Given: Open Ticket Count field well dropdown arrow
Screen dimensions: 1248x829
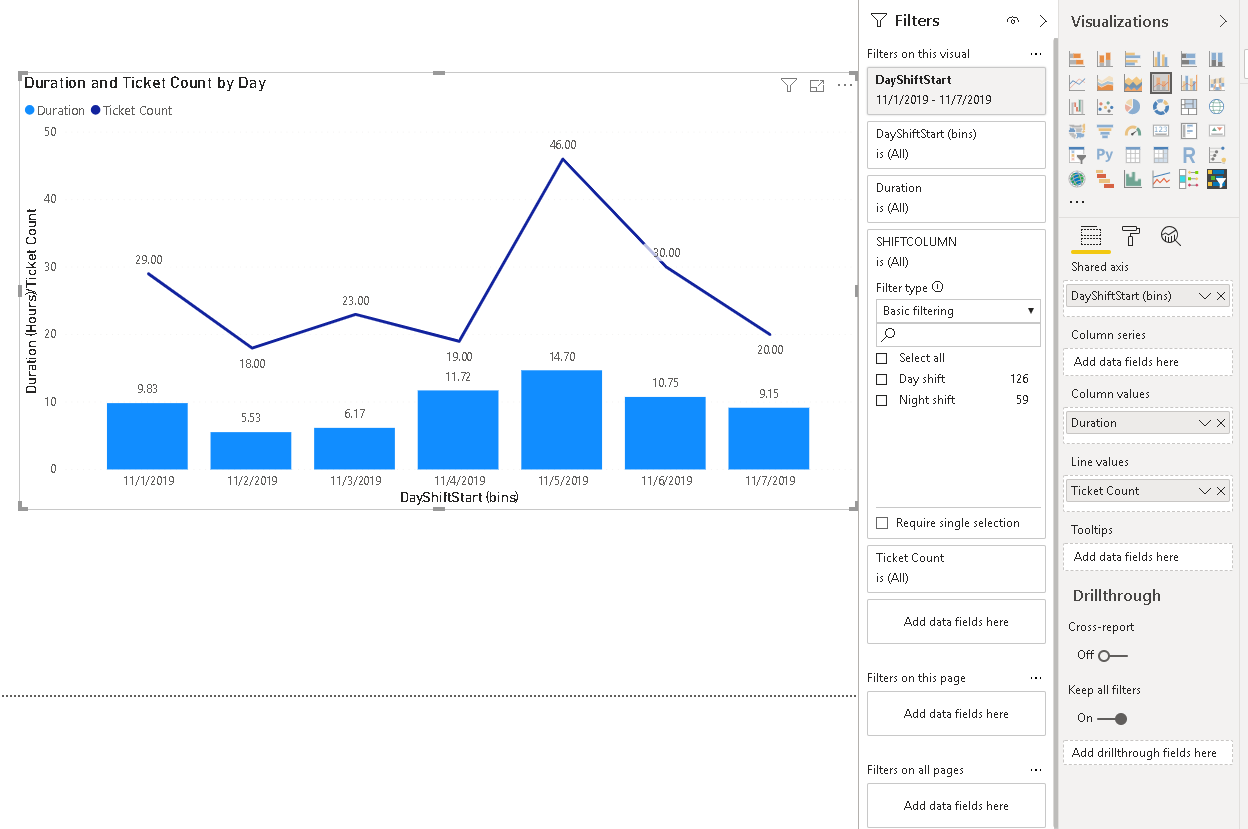Looking at the screenshot, I should [1204, 491].
